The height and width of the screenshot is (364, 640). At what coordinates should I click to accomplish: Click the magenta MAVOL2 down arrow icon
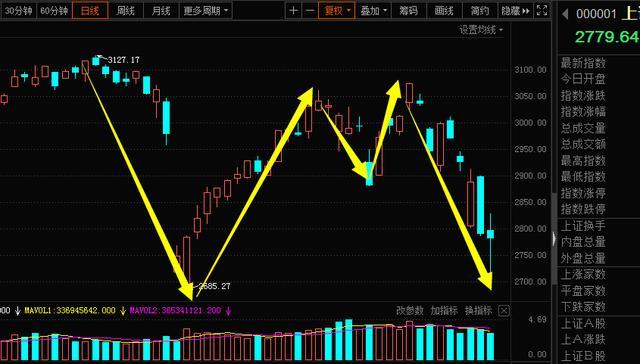[x=228, y=311]
